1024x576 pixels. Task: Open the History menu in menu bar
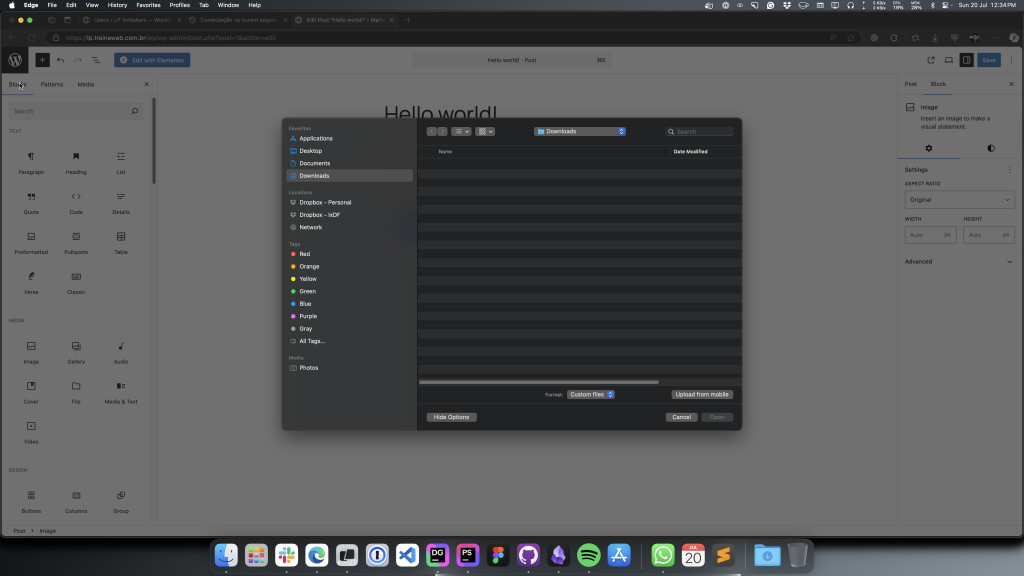coord(118,5)
